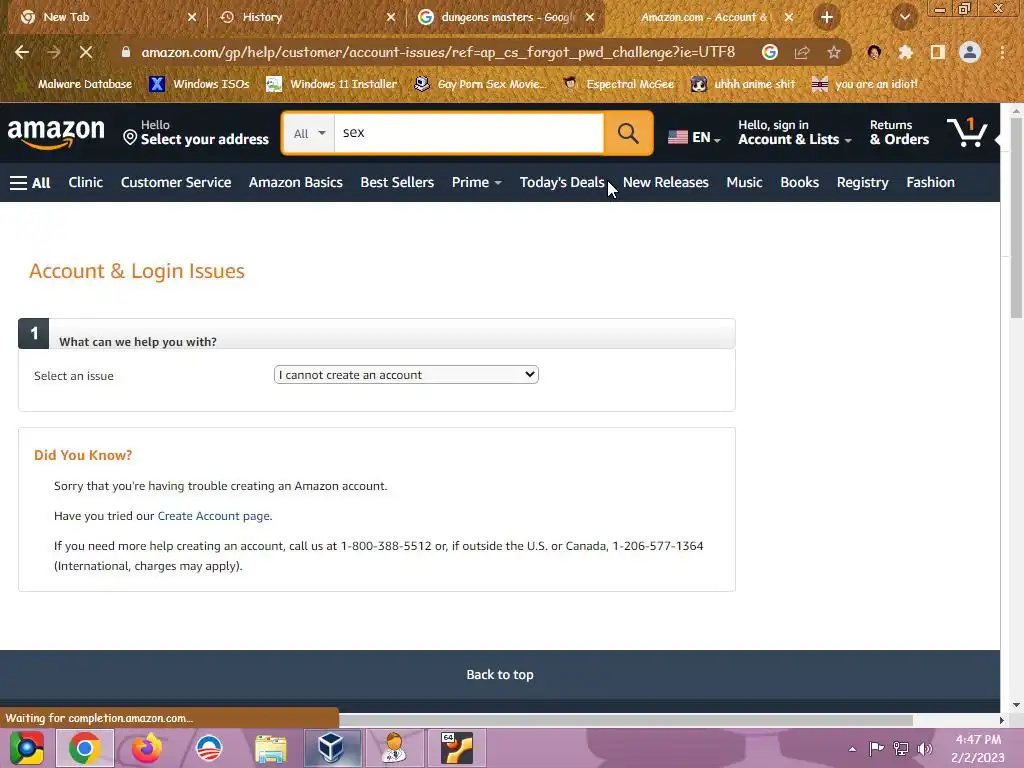Open Today's Deals
The height and width of the screenshot is (768, 1024).
click(562, 183)
